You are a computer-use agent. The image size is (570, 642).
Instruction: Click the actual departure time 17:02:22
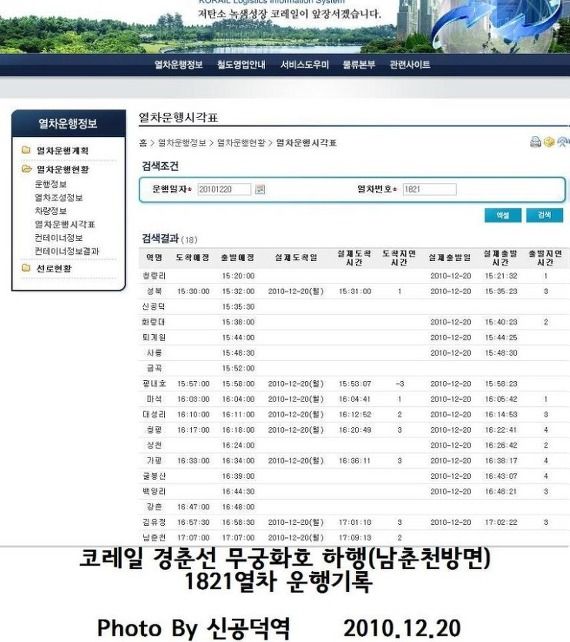(x=501, y=522)
